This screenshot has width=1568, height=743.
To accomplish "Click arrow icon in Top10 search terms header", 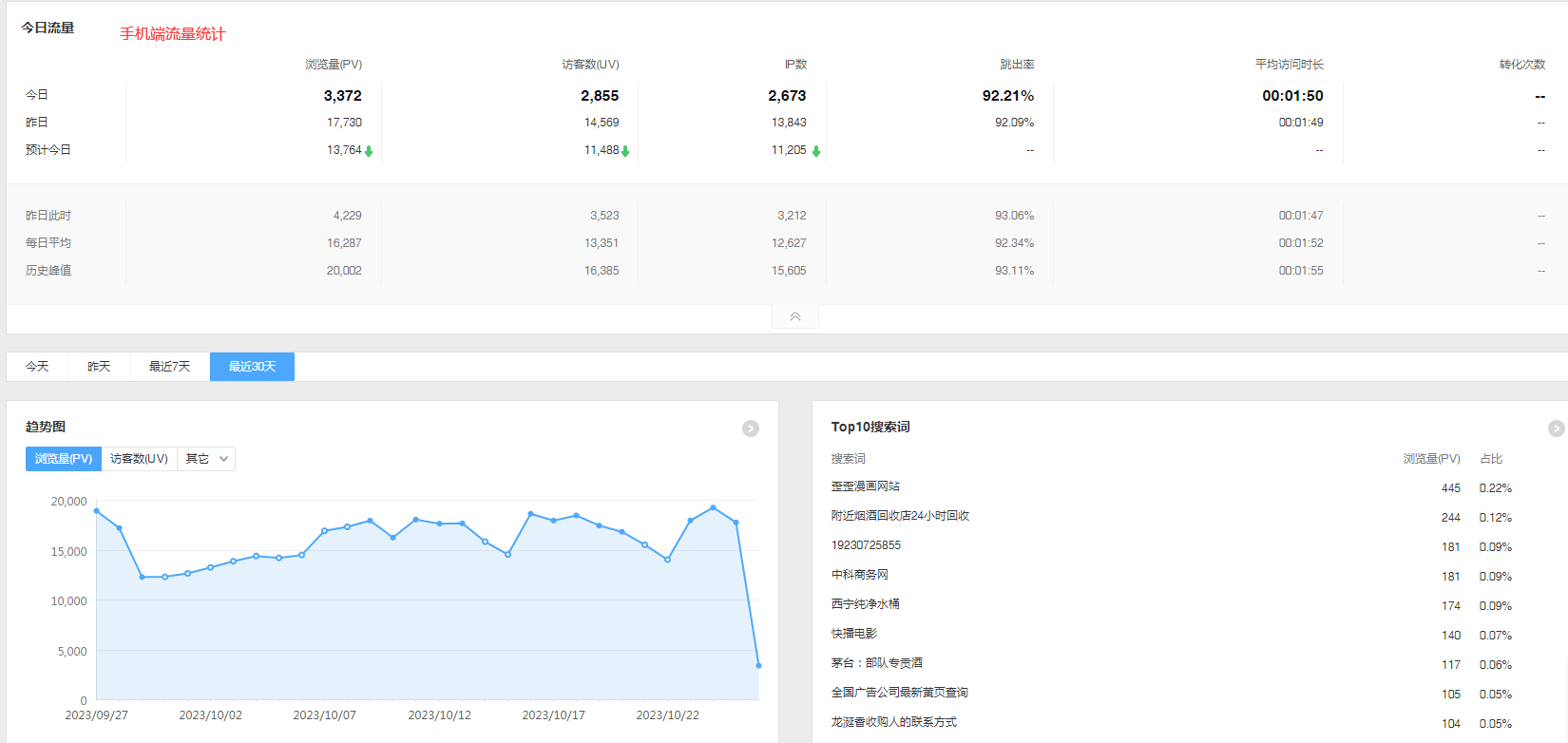I will (1556, 429).
